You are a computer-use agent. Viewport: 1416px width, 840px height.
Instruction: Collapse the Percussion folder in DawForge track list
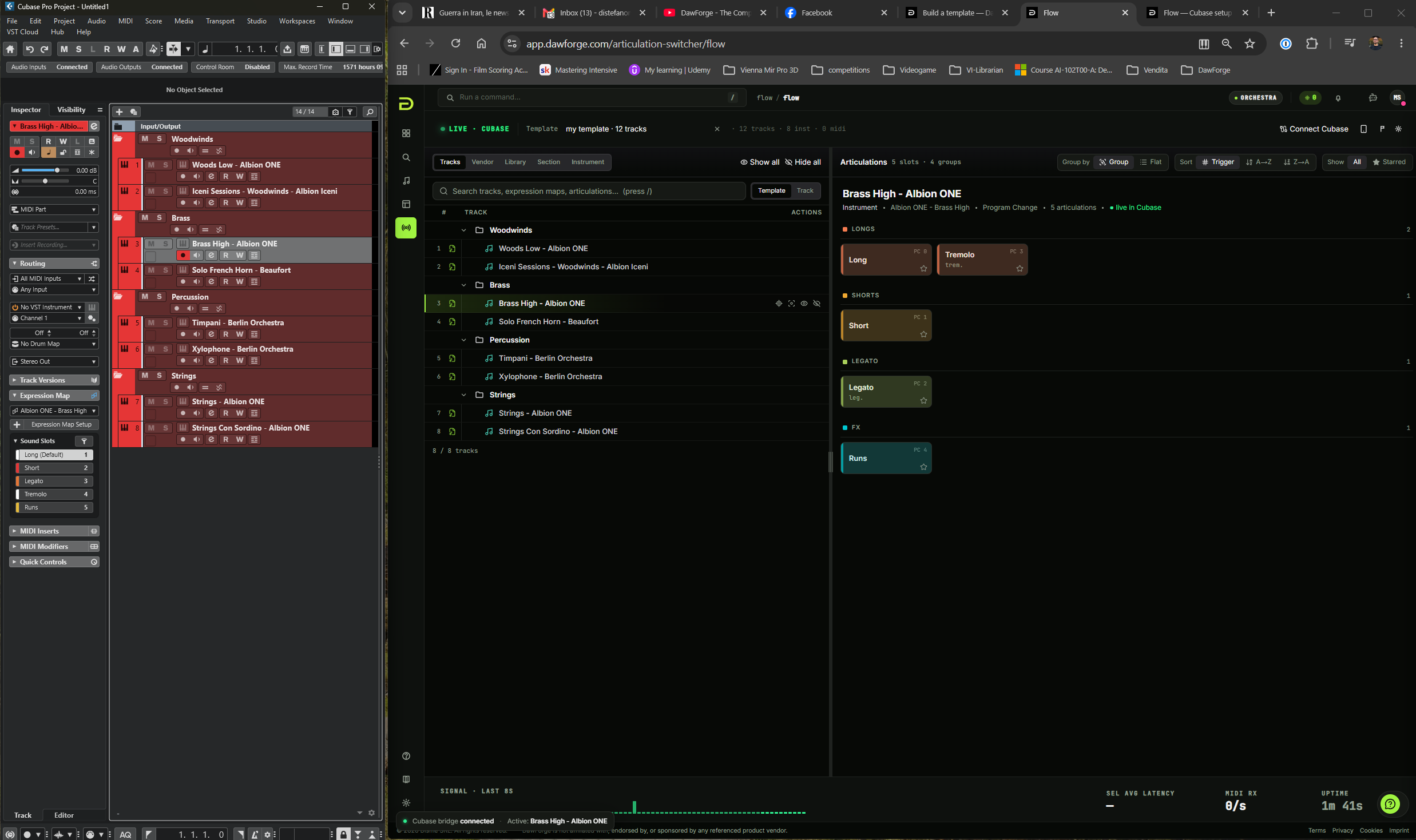click(464, 340)
